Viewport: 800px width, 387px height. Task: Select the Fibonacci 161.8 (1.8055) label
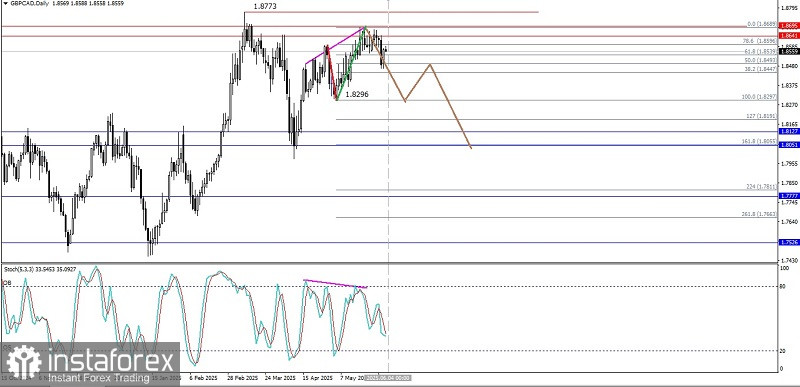(x=759, y=142)
